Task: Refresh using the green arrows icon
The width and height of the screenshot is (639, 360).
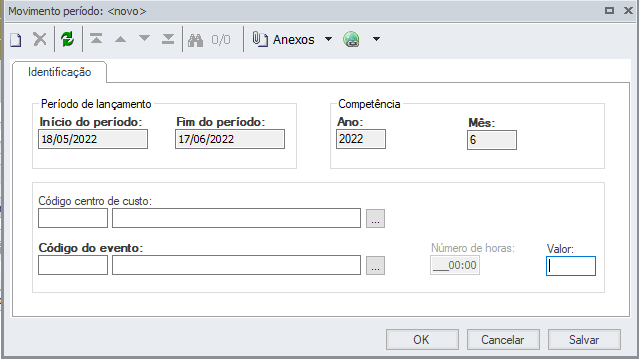Action: [x=67, y=40]
